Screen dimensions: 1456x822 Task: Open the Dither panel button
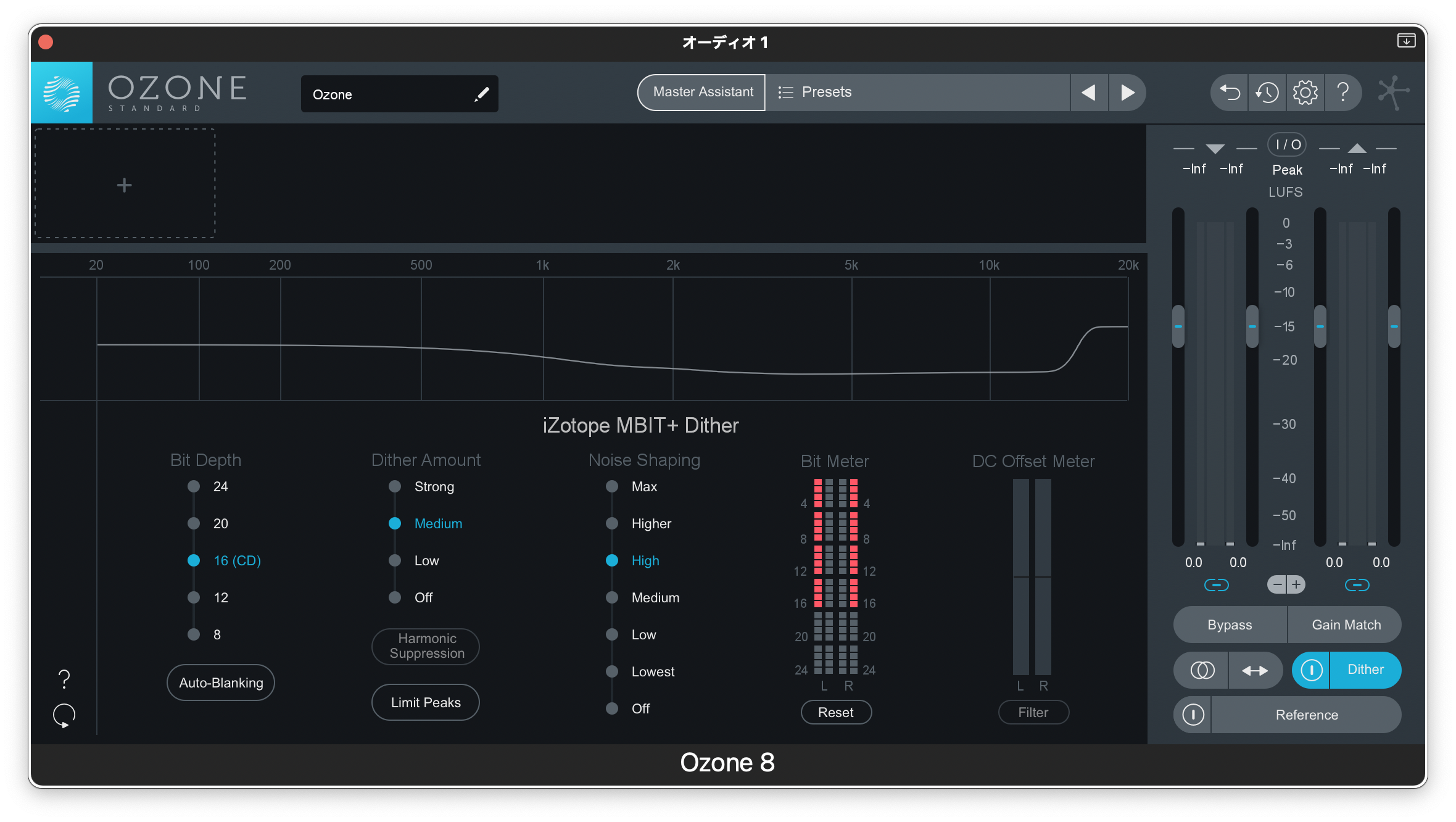[1365, 670]
